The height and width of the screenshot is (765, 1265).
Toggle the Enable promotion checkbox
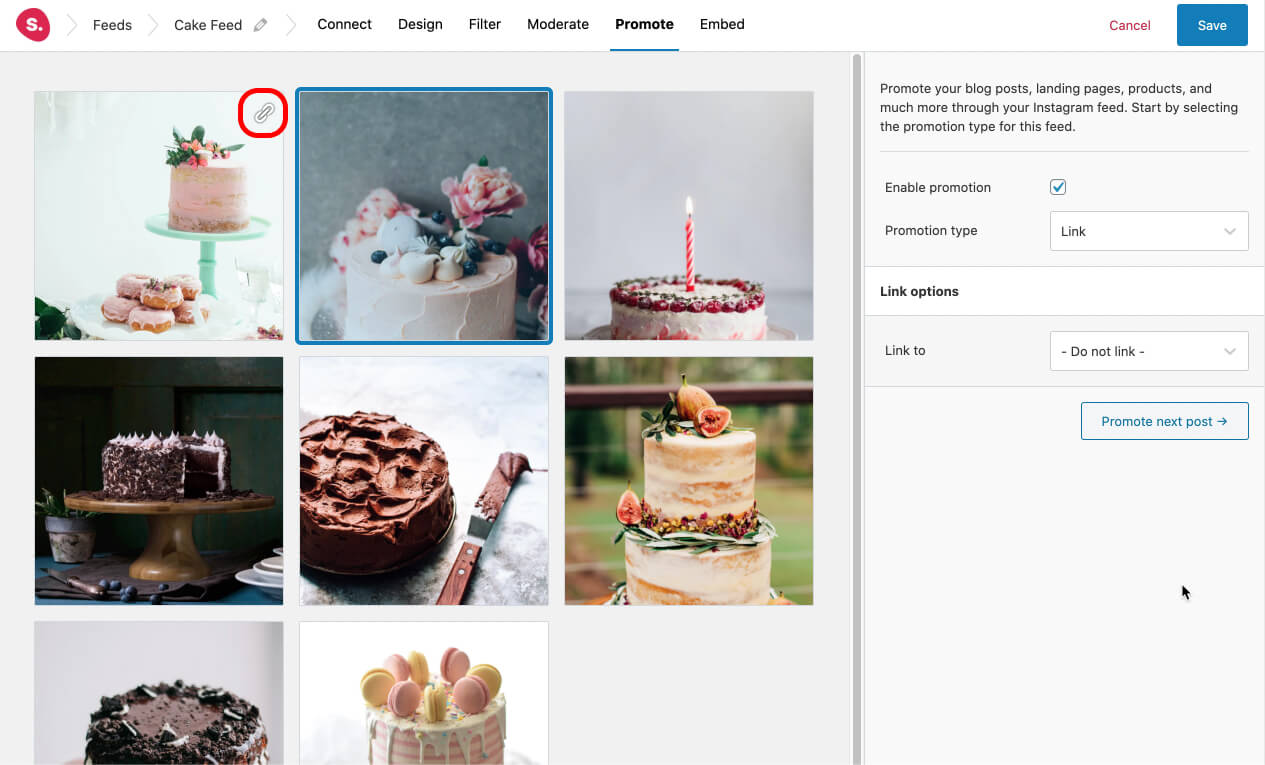(x=1058, y=187)
